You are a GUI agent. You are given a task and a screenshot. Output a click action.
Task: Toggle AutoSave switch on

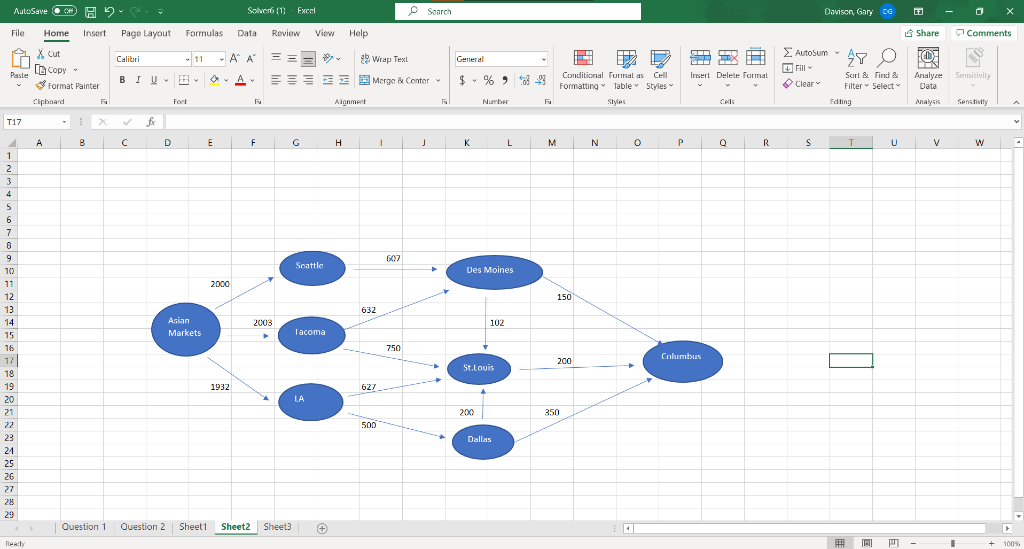[65, 11]
